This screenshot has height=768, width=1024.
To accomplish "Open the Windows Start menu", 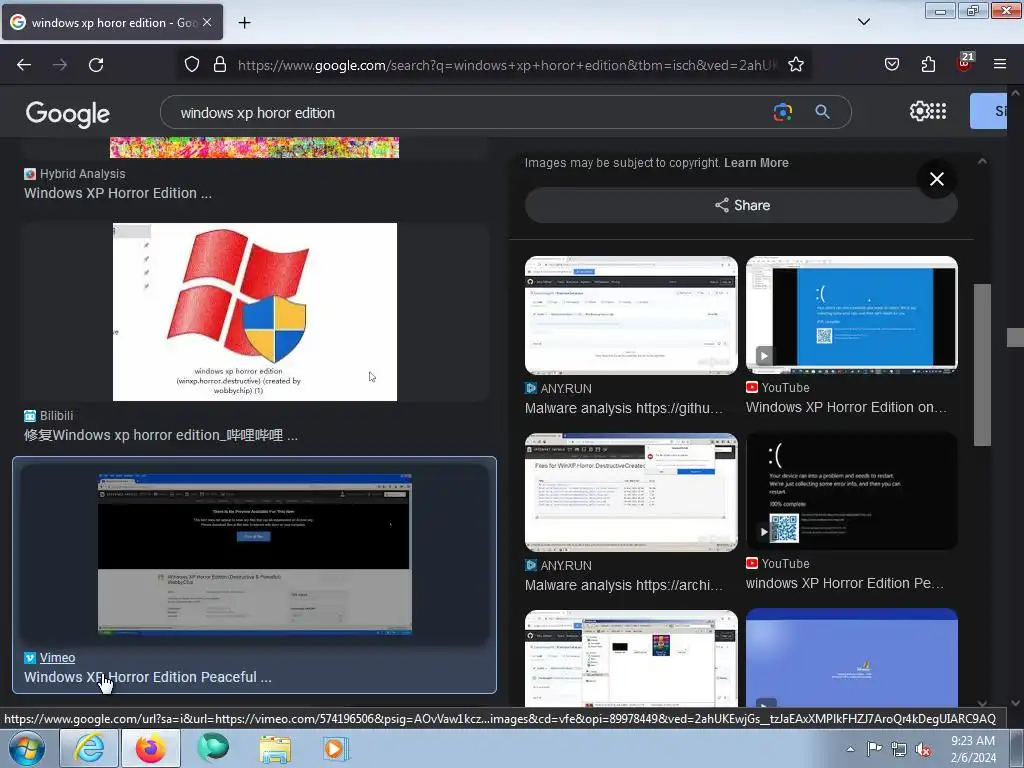I will click(x=27, y=748).
